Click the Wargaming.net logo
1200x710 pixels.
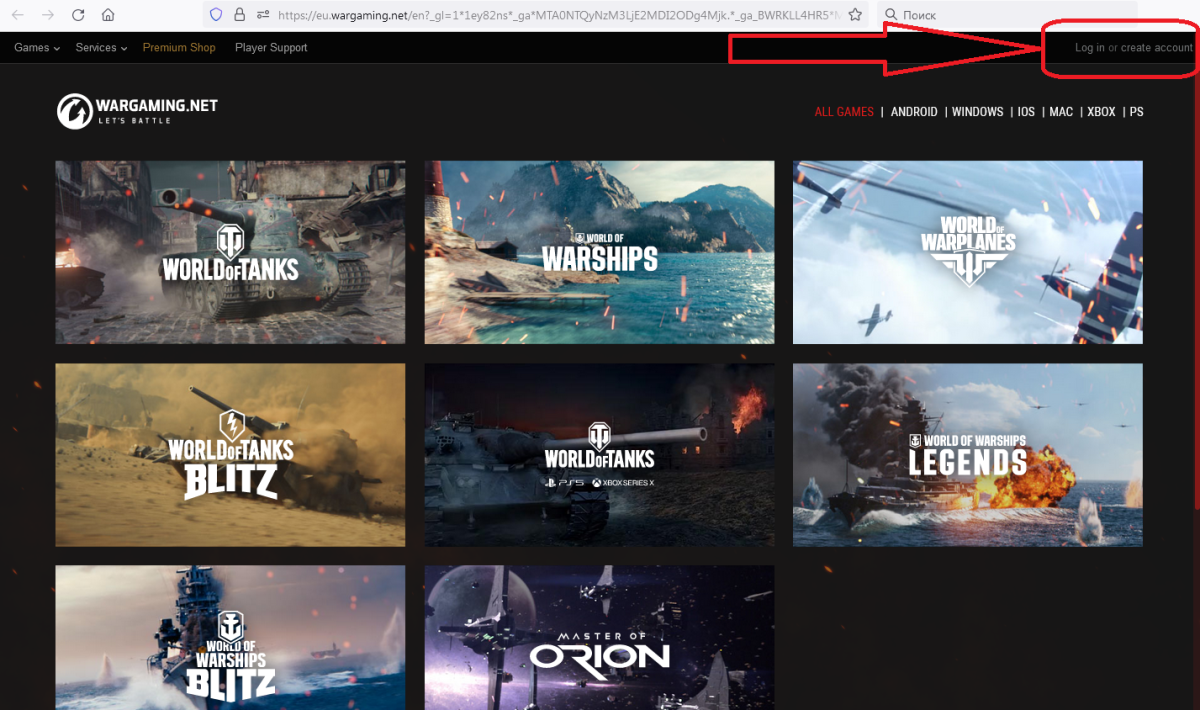(137, 111)
